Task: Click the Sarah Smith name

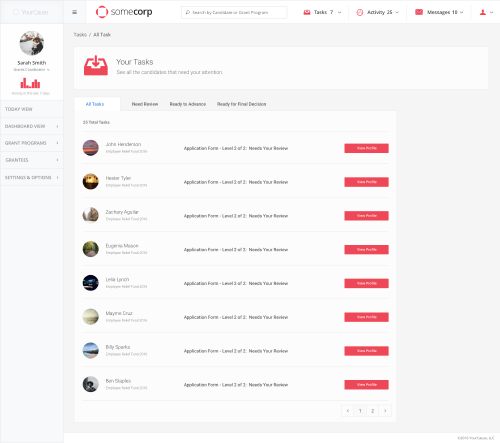Action: [32, 63]
